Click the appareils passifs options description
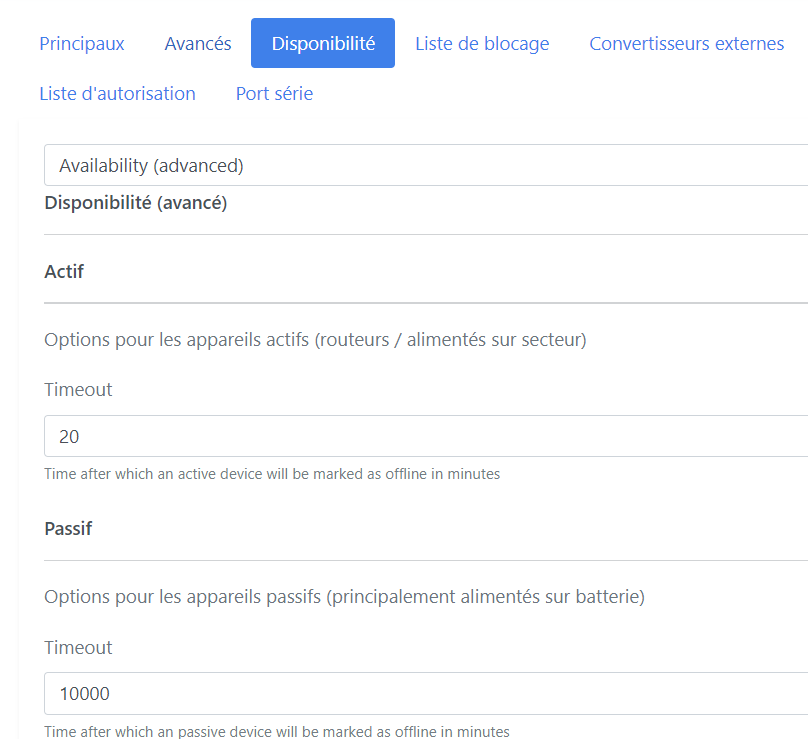Screen dimensions: 808x739 [344, 596]
